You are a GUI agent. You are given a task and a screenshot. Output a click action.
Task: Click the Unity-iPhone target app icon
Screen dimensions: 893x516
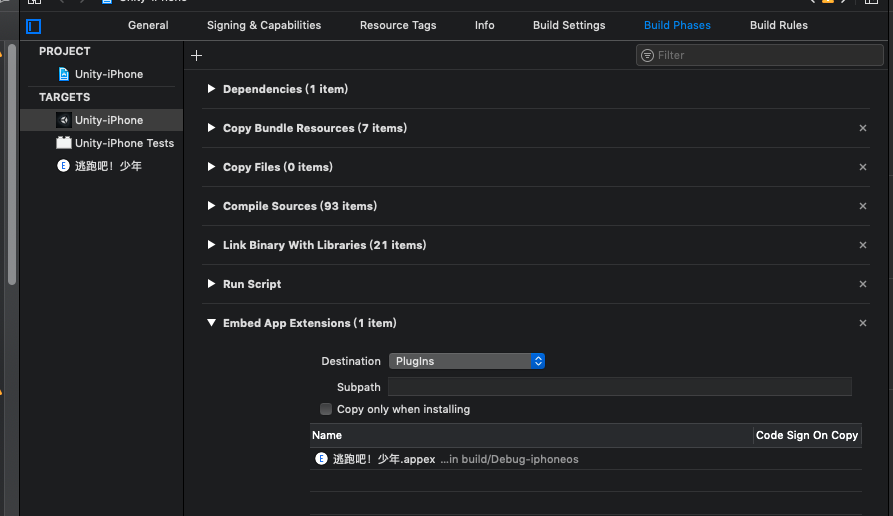(64, 120)
